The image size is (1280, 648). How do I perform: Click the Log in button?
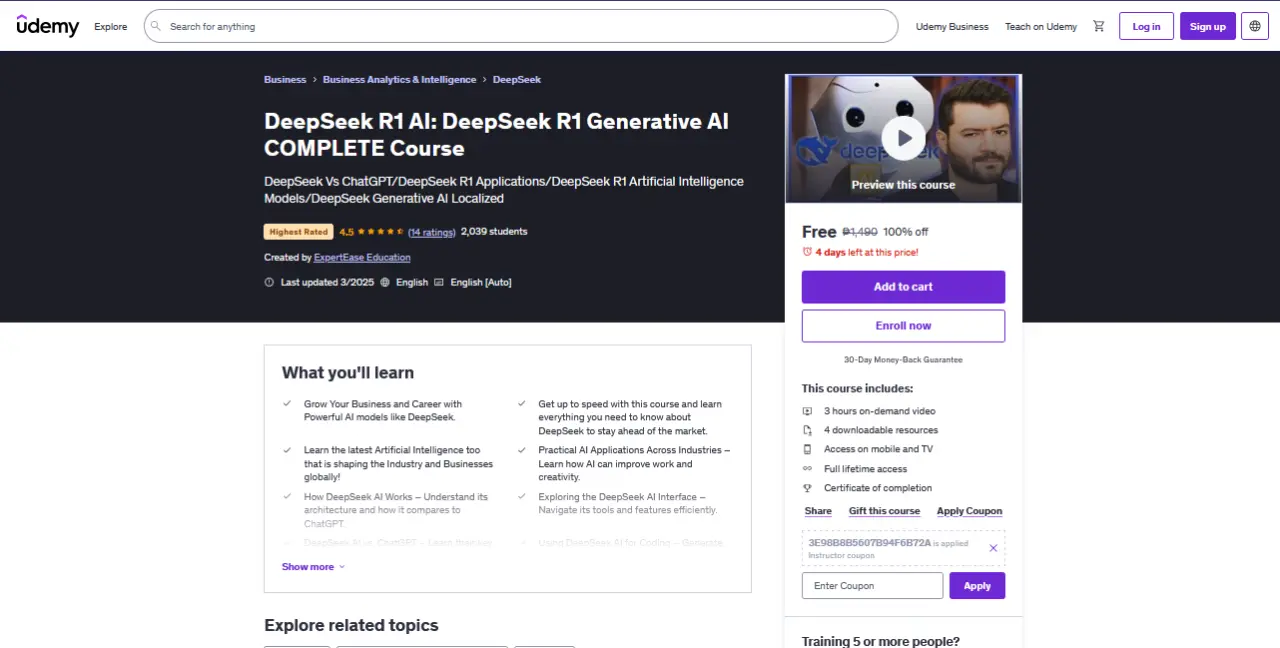(1146, 26)
